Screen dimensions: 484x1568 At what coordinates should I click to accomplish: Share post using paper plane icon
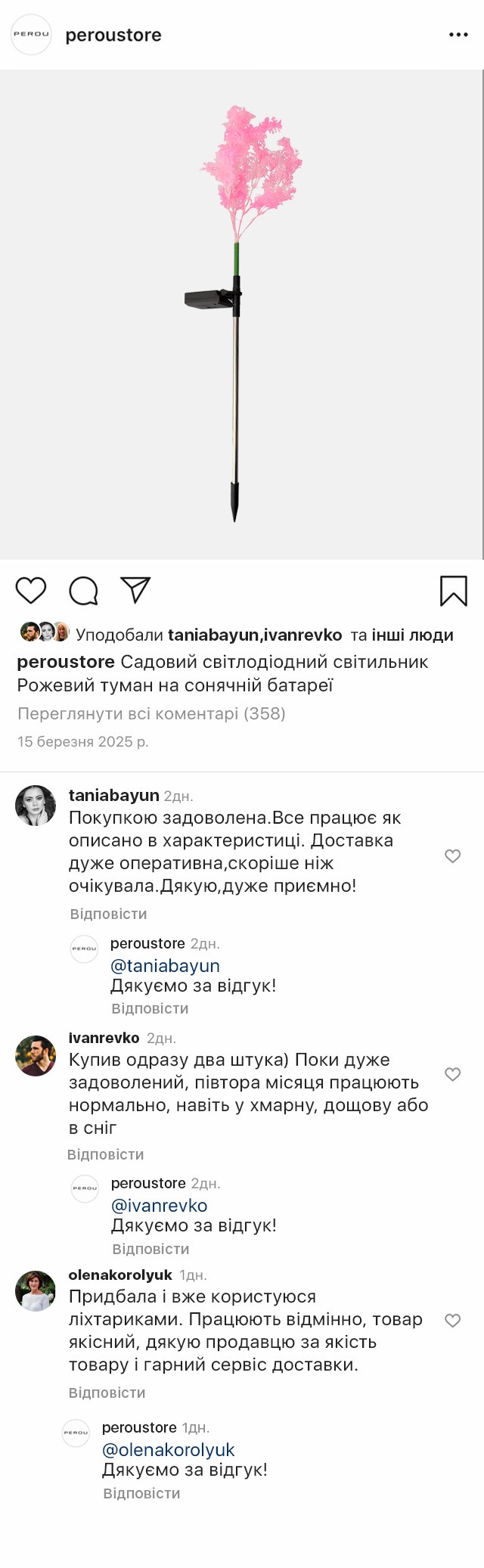pos(135,590)
